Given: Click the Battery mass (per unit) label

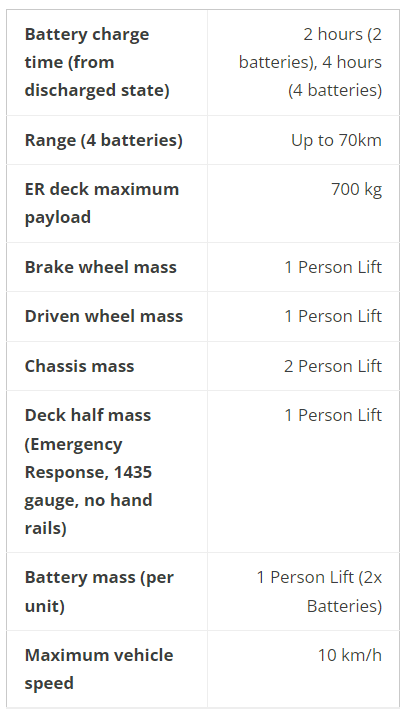Looking at the screenshot, I should click(99, 591).
